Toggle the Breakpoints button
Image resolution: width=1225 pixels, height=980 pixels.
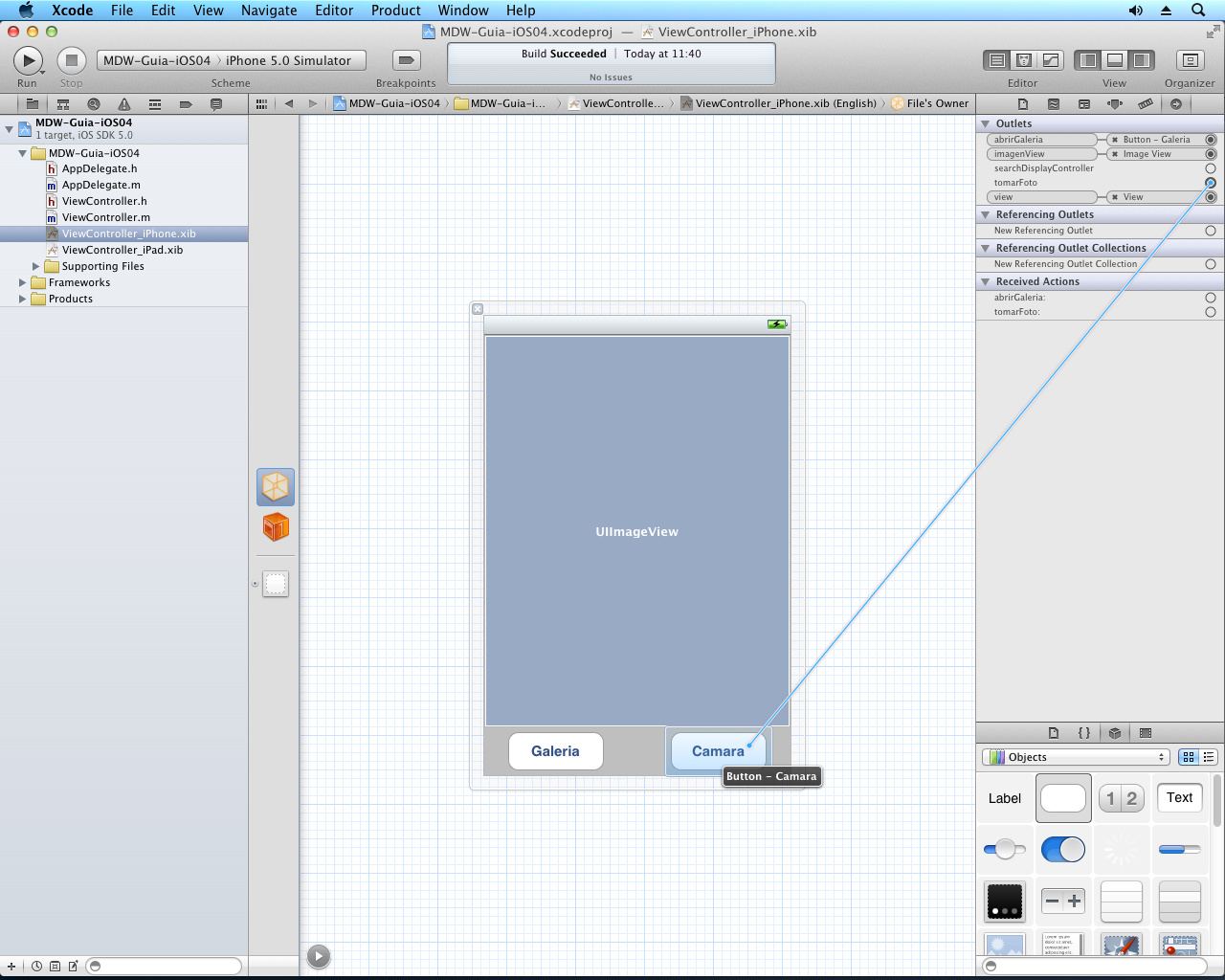[x=406, y=60]
